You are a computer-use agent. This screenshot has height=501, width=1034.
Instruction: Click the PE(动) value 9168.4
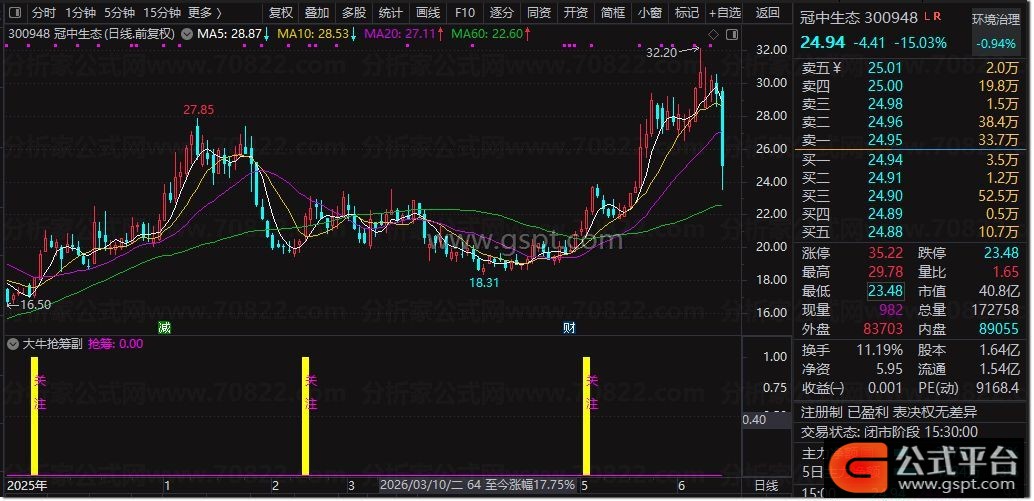(997, 388)
